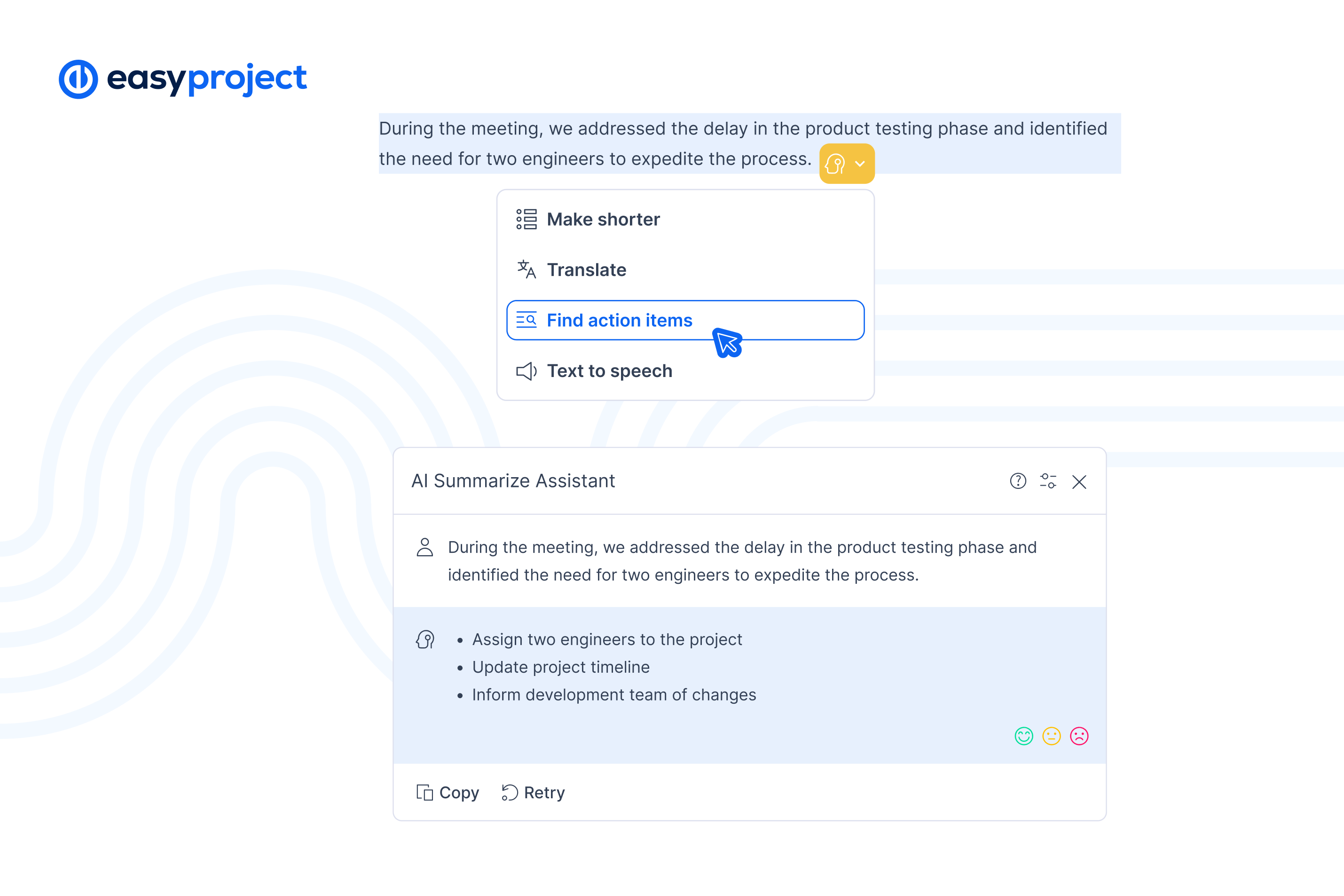Image resolution: width=1344 pixels, height=896 pixels.
Task: Rate the response with yellow neutral face
Action: 1052,736
